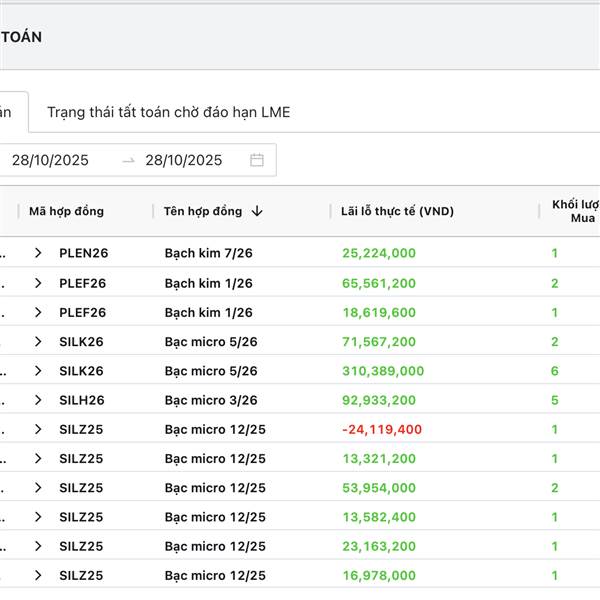Viewport: 600px width, 600px height.
Task: Expand PLEF26 row with profit 18,619,600
Action: 38,312
